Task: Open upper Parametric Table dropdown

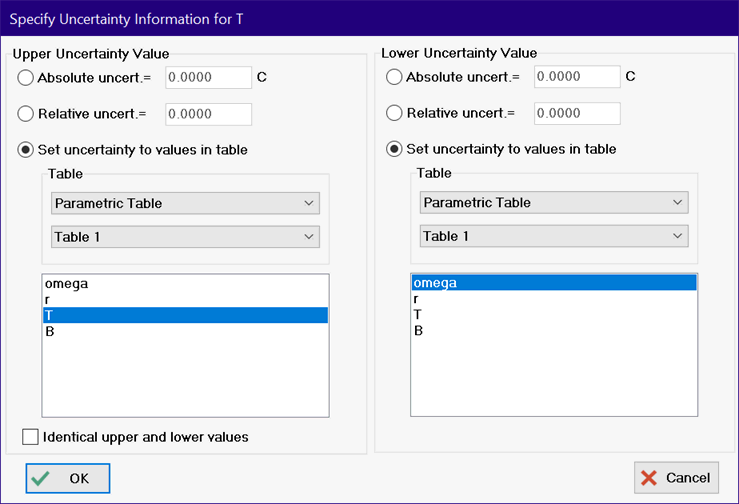Action: pos(185,204)
